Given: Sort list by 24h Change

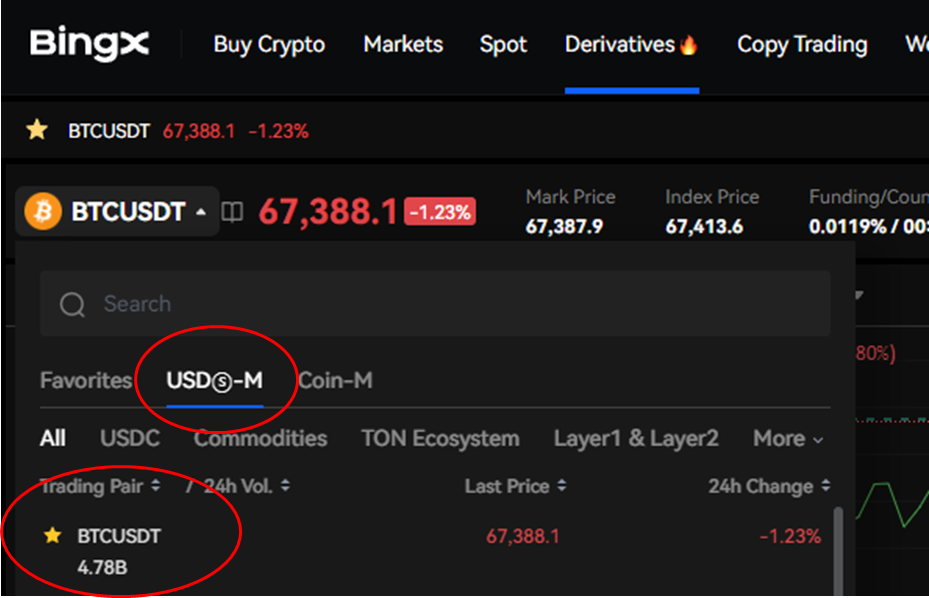Looking at the screenshot, I should 769,486.
